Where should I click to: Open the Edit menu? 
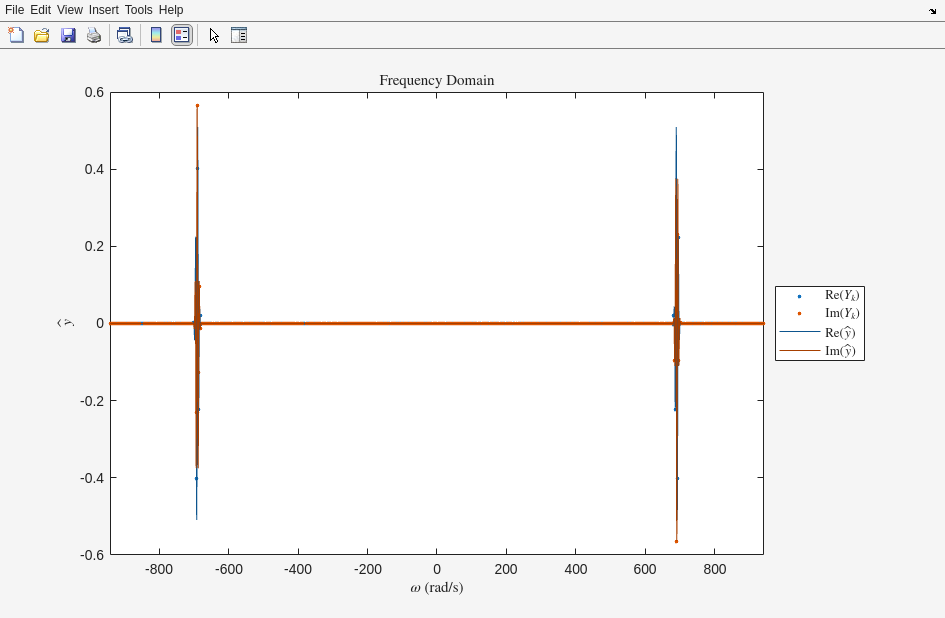[40, 10]
